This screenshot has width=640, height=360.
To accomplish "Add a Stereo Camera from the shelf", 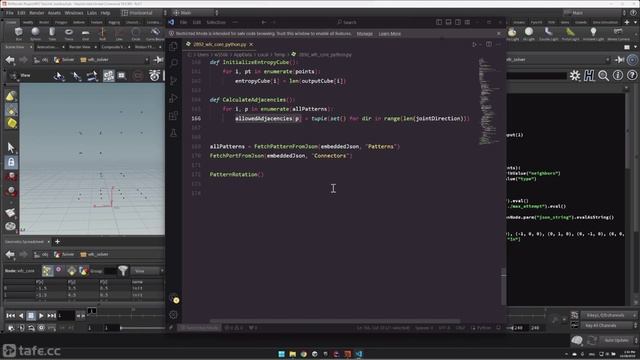I will (x=618, y=34).
